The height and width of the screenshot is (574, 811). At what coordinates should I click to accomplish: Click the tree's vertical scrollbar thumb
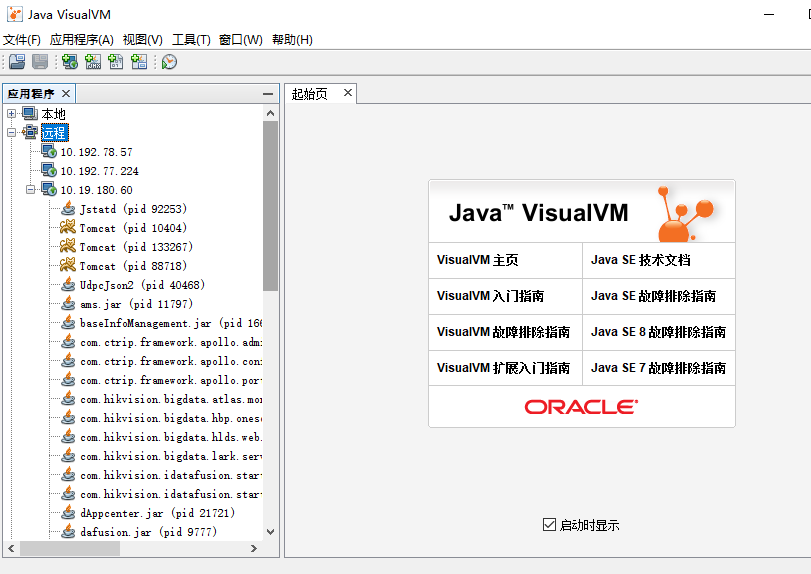pos(271,206)
